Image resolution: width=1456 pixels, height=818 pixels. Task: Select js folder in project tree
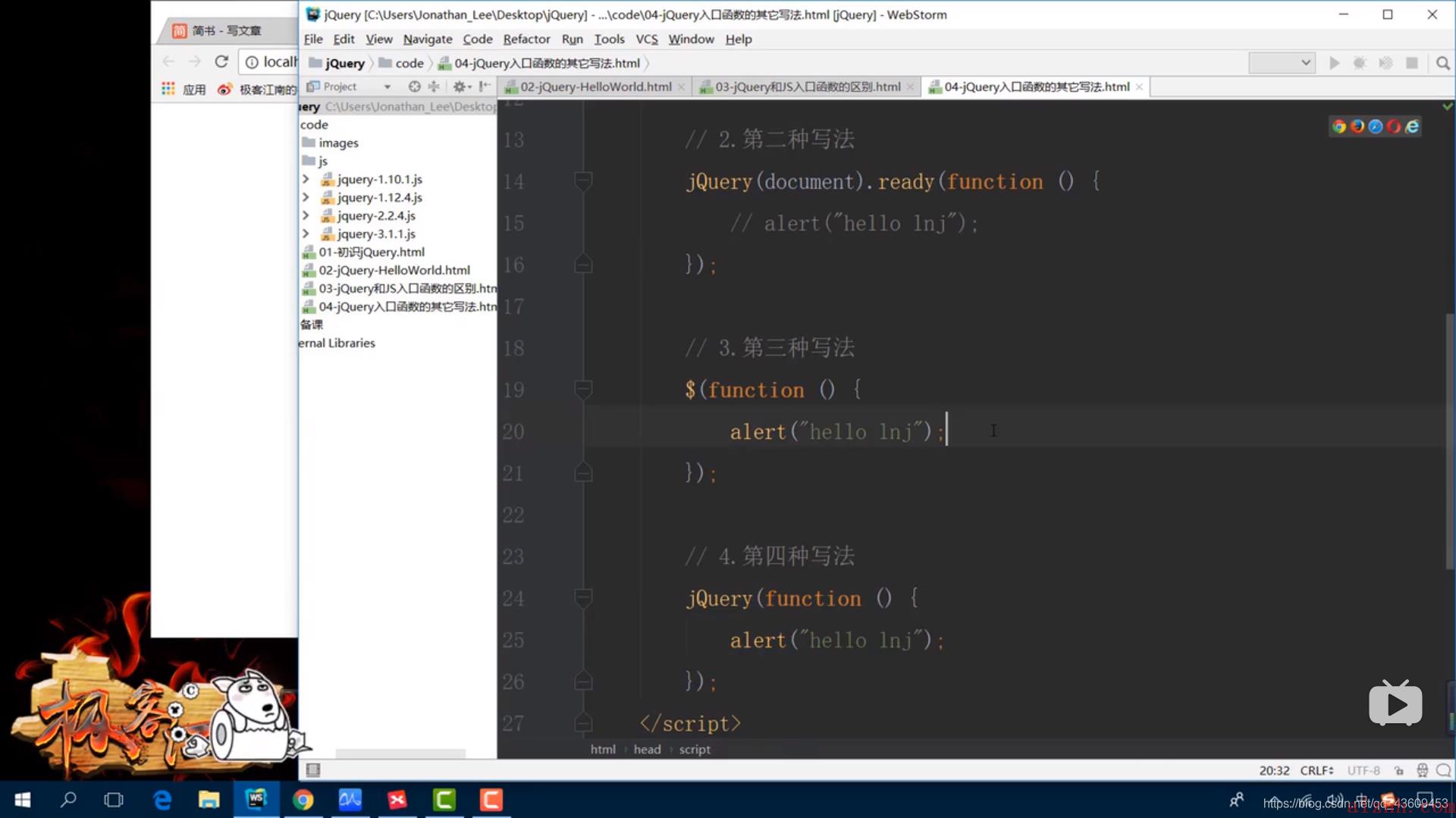click(x=315, y=161)
